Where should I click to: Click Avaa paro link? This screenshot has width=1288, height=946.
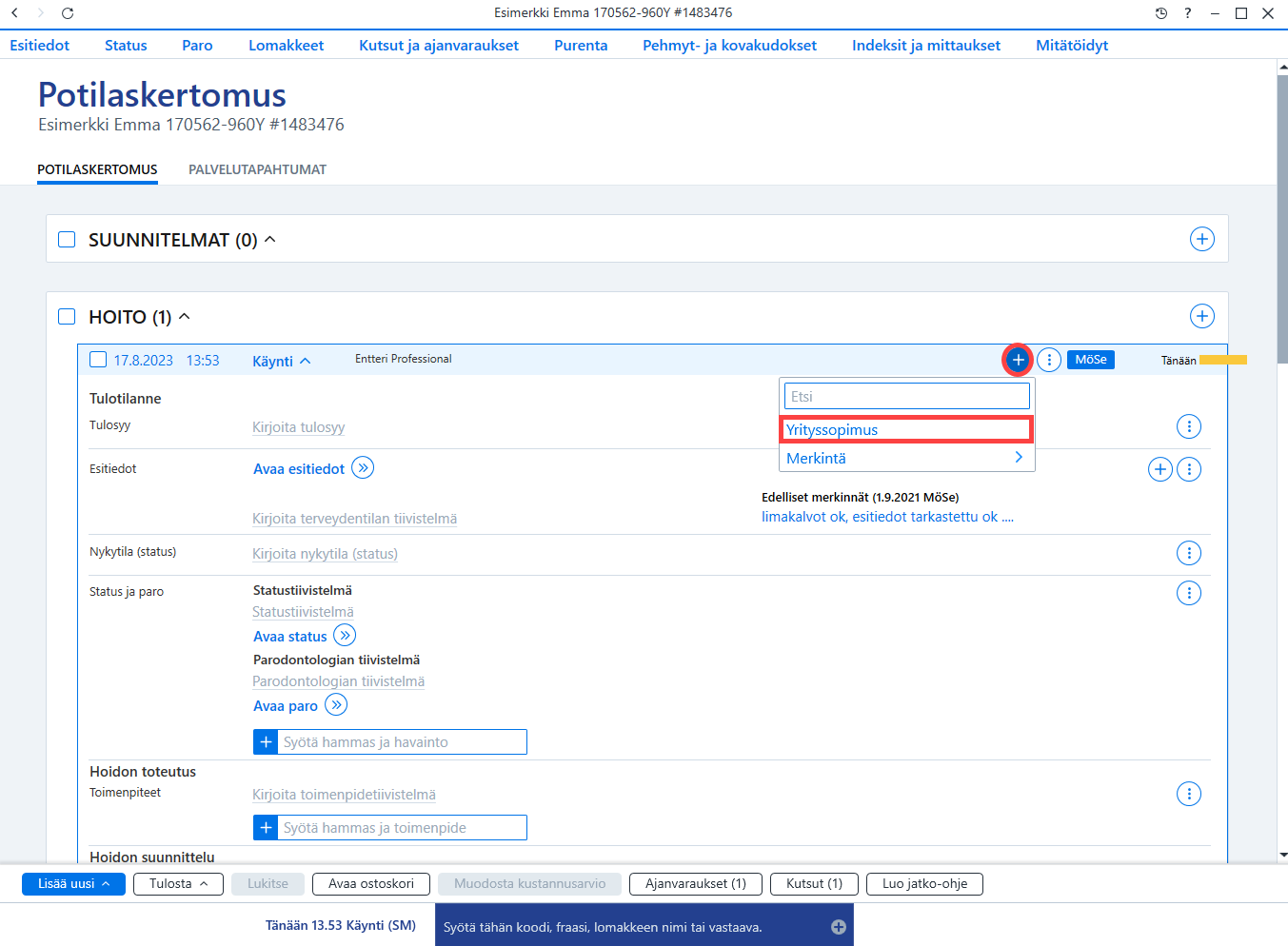(286, 706)
